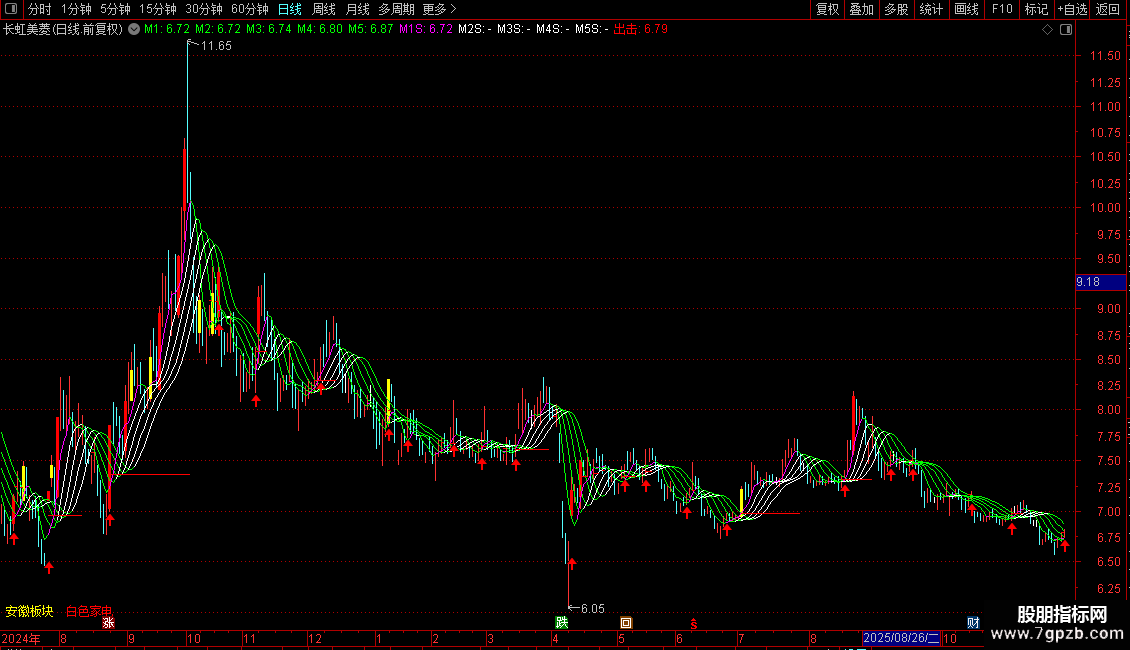Click the 长虹美菱(日线.前复权) title
This screenshot has height=650, width=1130.
pyautogui.click(x=63, y=30)
